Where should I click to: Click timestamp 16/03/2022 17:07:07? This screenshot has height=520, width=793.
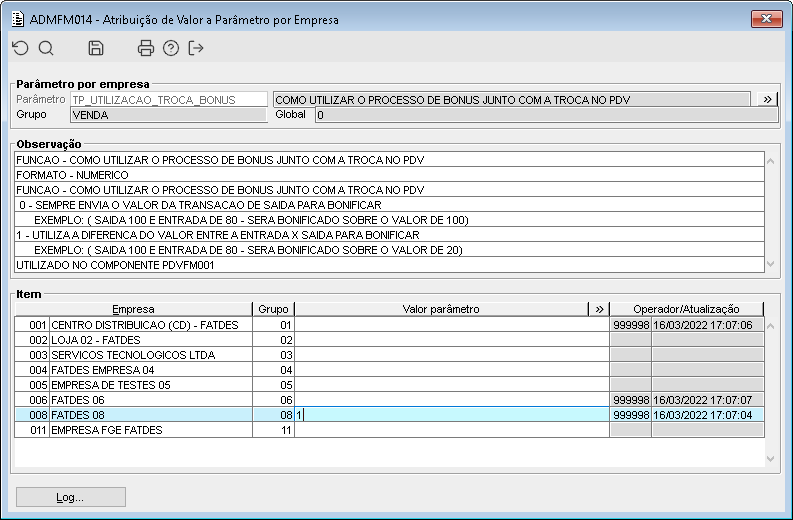[x=708, y=400]
